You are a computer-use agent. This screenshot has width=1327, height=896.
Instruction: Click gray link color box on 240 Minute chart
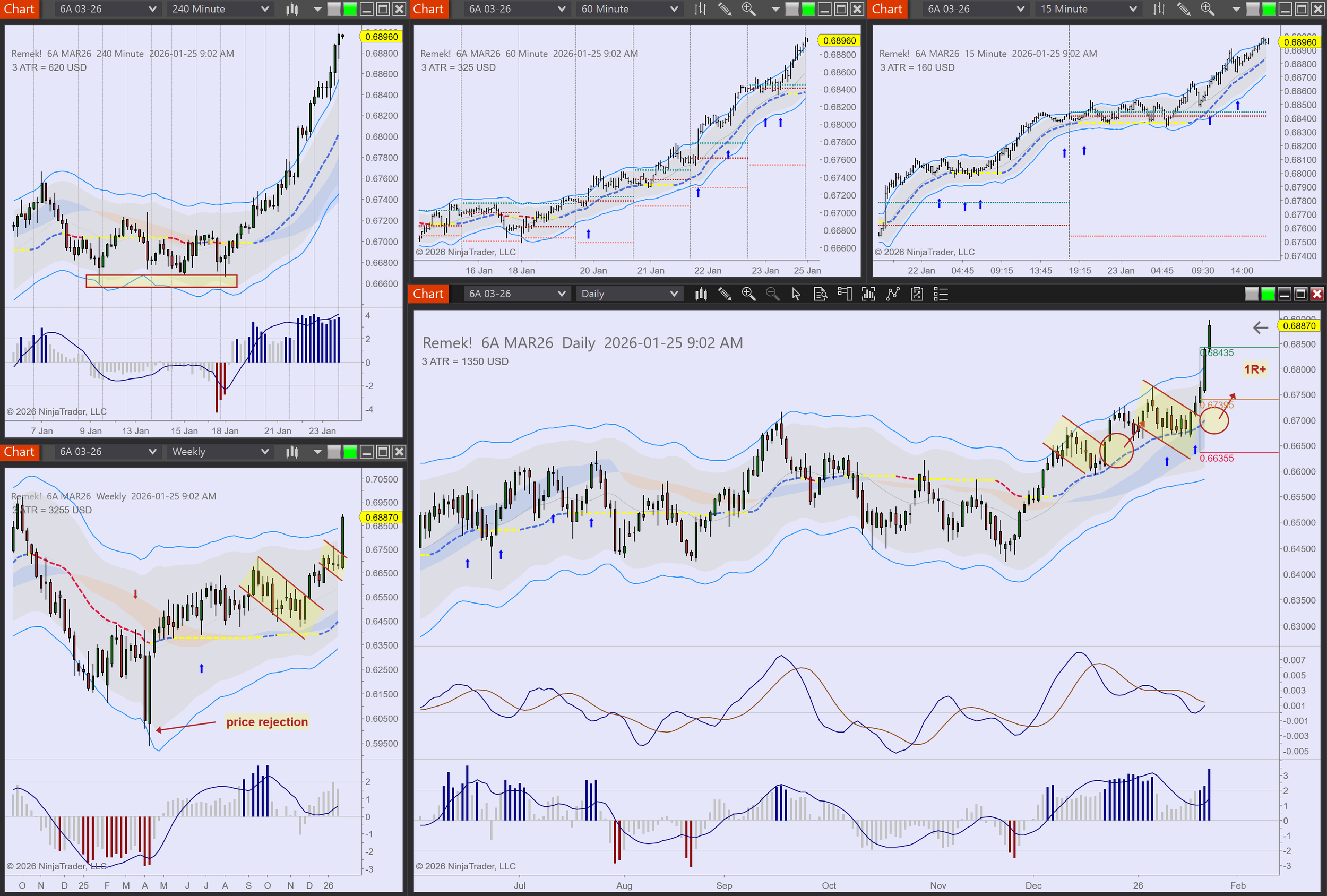click(x=334, y=9)
